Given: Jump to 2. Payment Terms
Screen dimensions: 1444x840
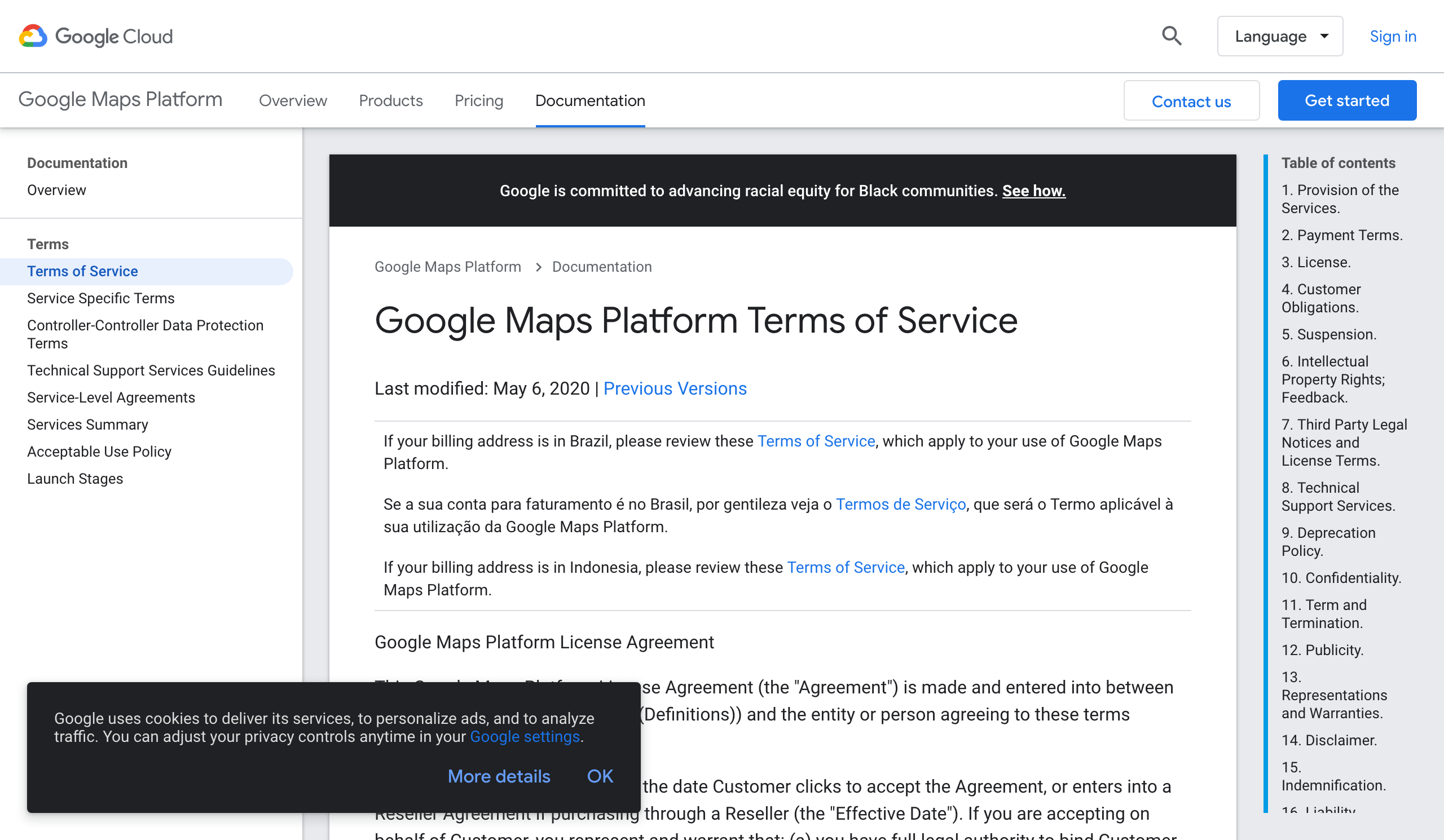Looking at the screenshot, I should click(1342, 235).
